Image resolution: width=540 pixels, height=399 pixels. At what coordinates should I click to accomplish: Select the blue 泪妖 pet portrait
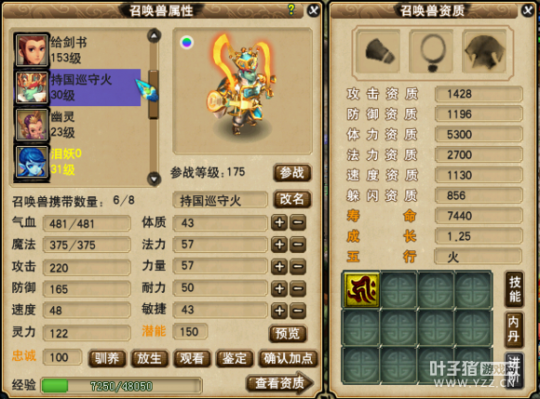31,161
